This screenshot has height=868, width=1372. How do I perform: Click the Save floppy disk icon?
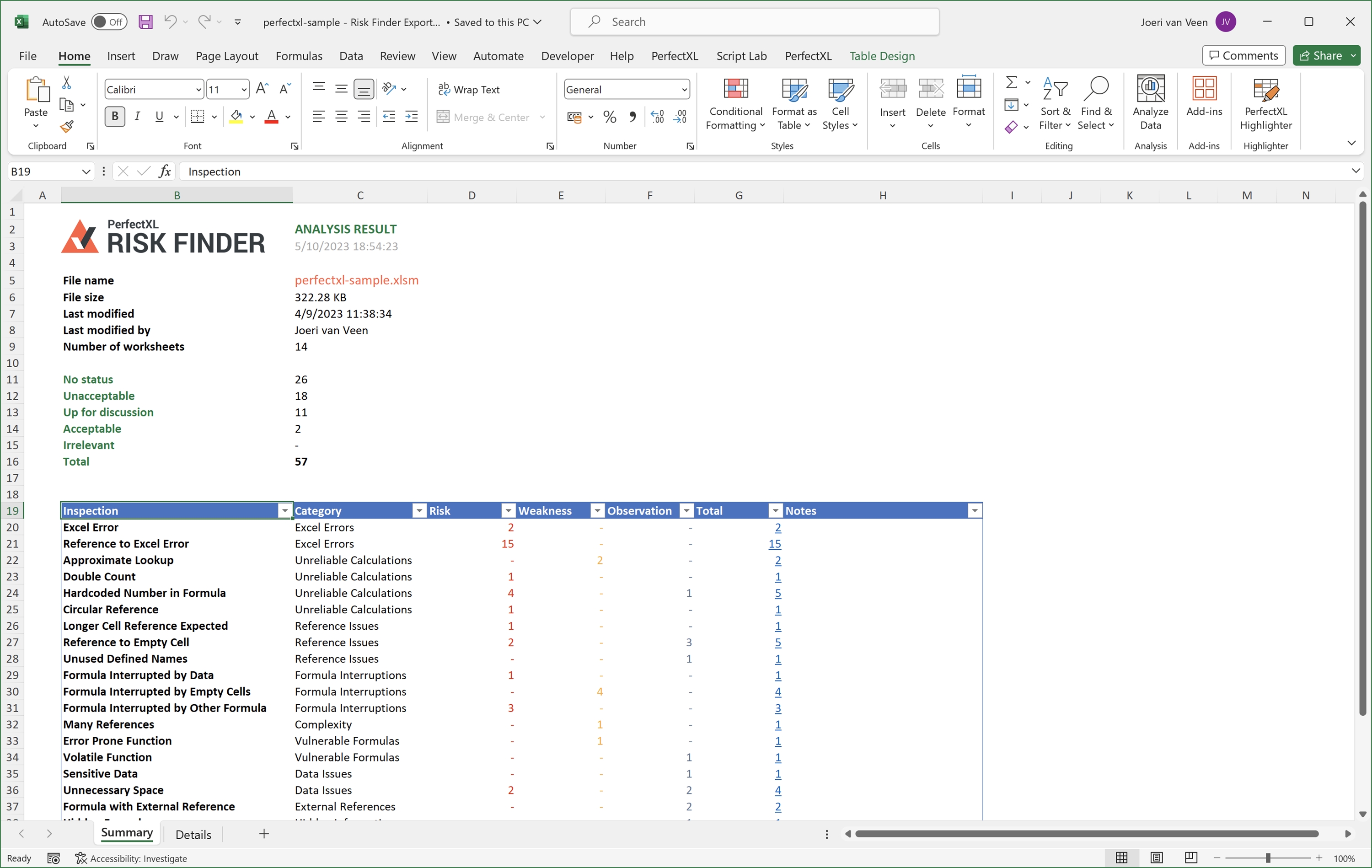pos(145,21)
